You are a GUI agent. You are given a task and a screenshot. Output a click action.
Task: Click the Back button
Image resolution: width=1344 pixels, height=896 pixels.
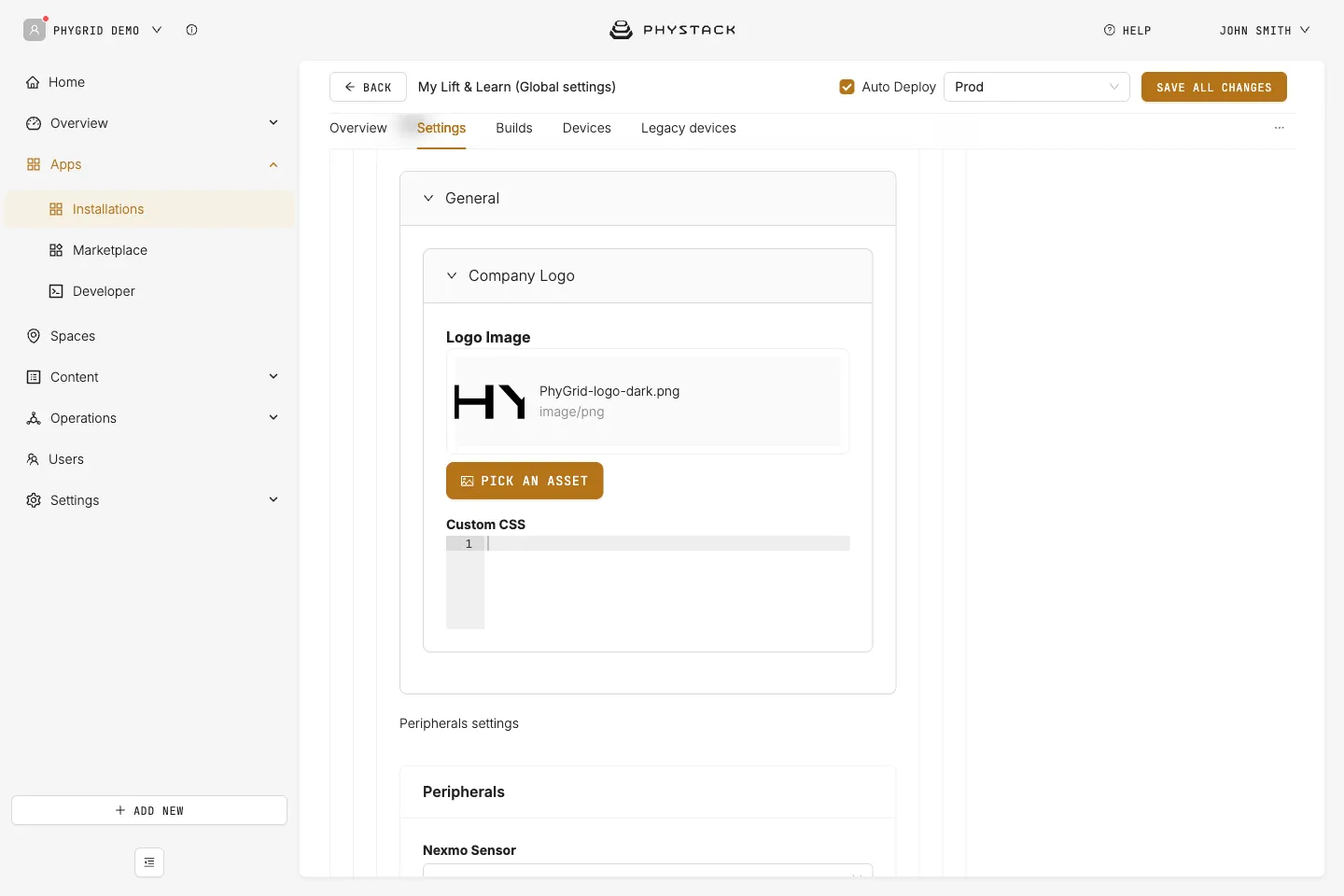pos(368,87)
